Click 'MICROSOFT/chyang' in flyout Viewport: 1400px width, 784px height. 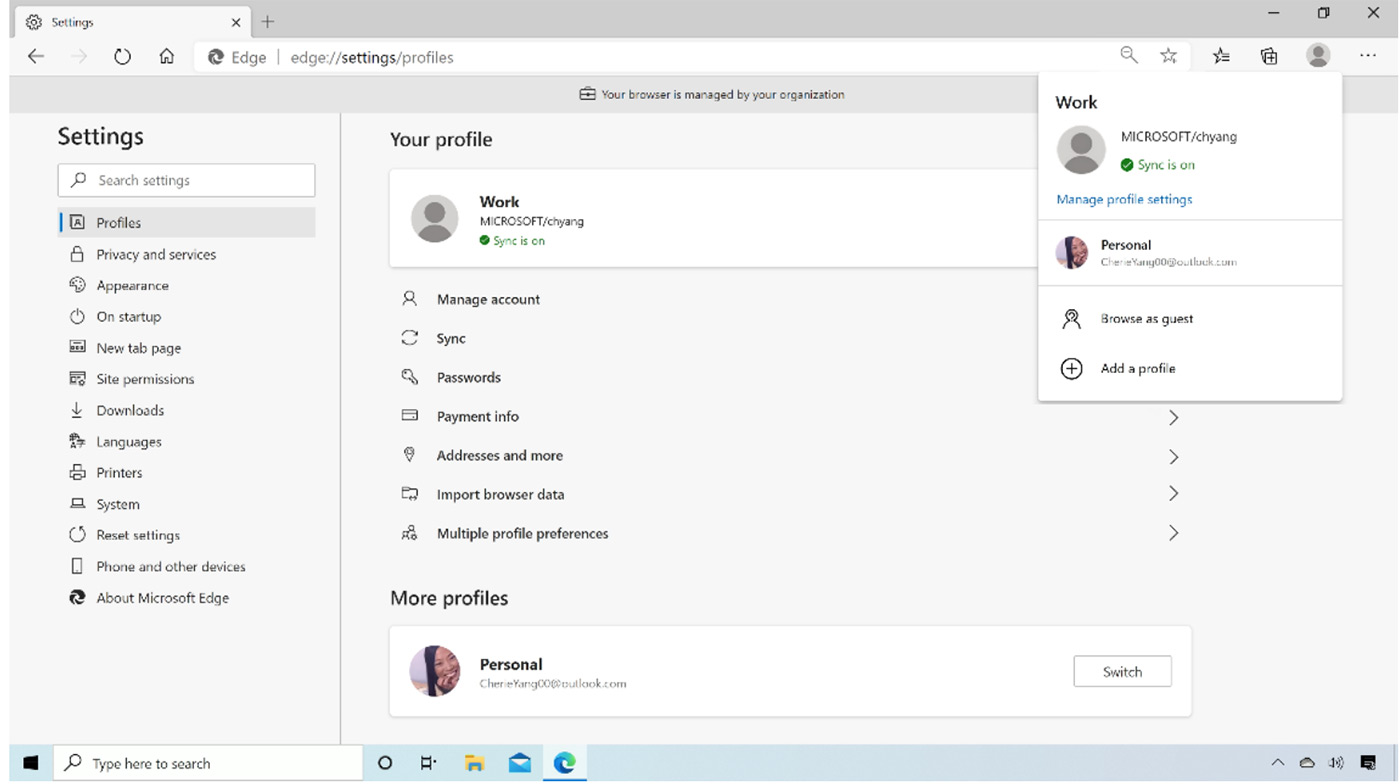pos(1178,137)
